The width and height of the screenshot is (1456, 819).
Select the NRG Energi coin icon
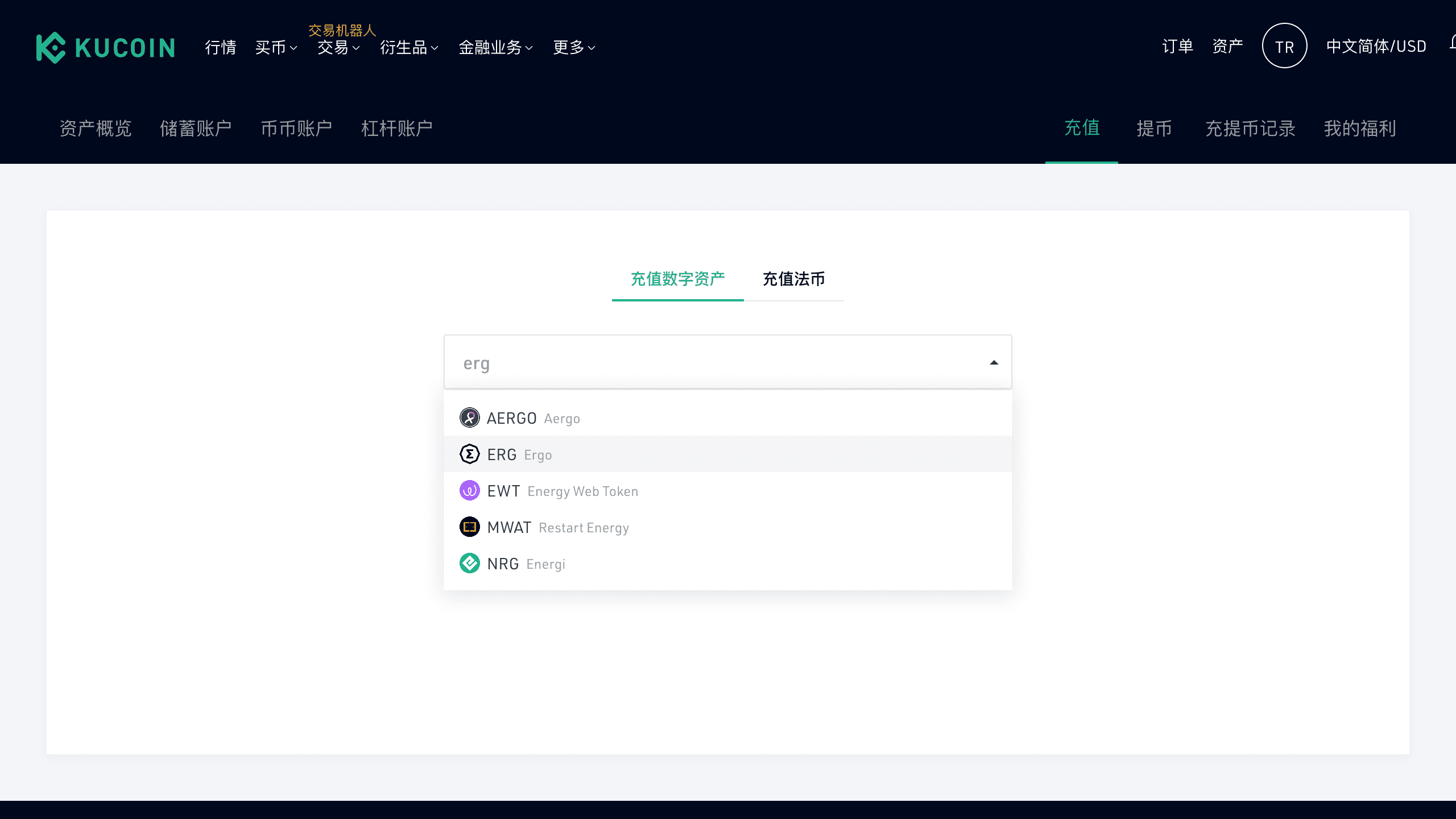[x=470, y=562]
